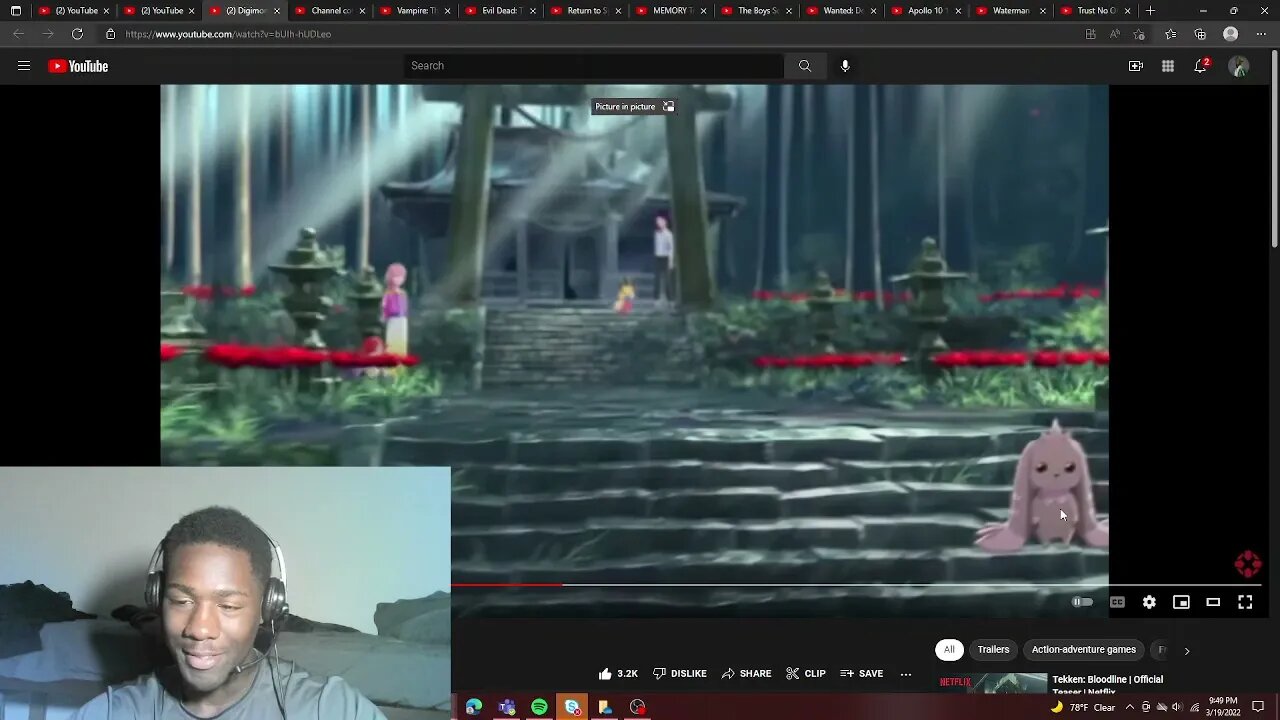
Task: Close the Digimon tab
Action: (x=277, y=11)
